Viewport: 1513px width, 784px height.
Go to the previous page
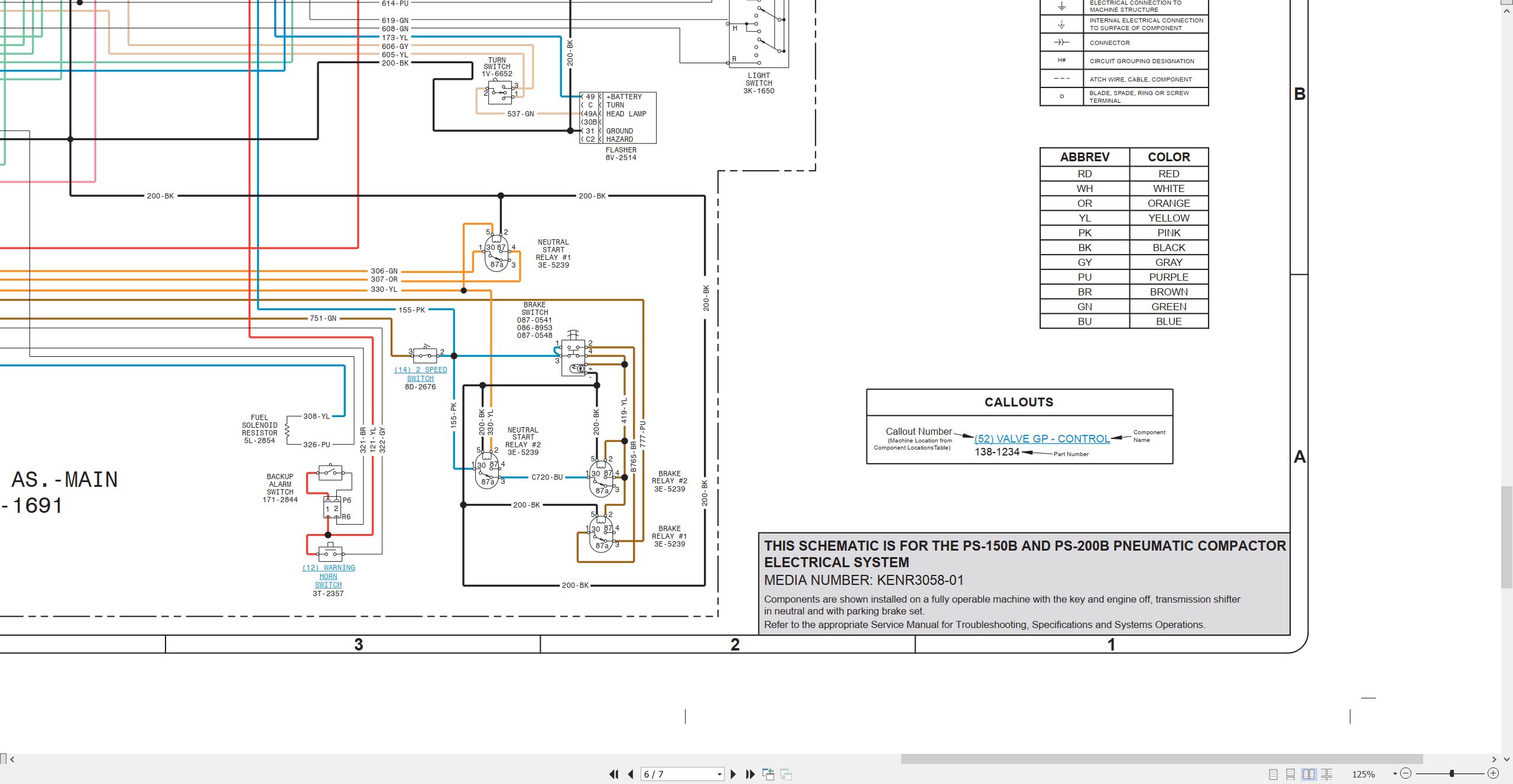pyautogui.click(x=631, y=774)
